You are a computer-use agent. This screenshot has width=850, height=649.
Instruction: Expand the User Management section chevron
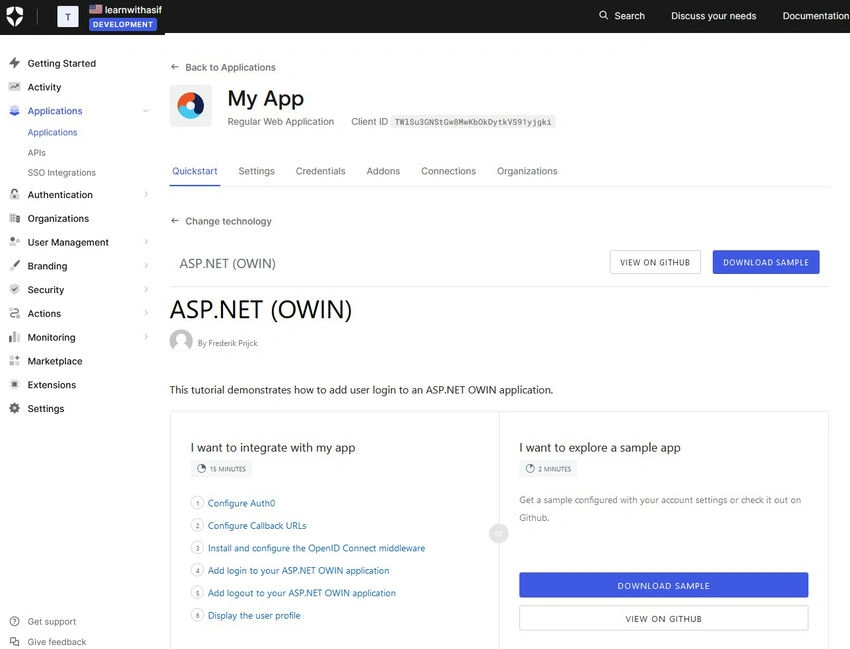[x=146, y=242]
